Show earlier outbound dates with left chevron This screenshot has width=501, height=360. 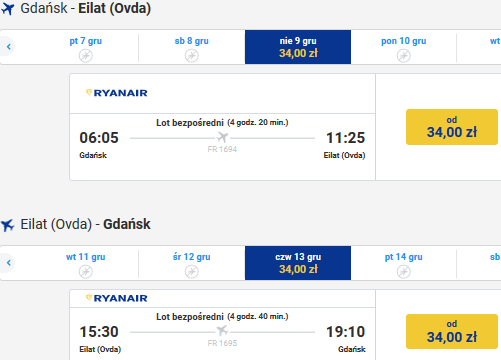[x=9, y=47]
